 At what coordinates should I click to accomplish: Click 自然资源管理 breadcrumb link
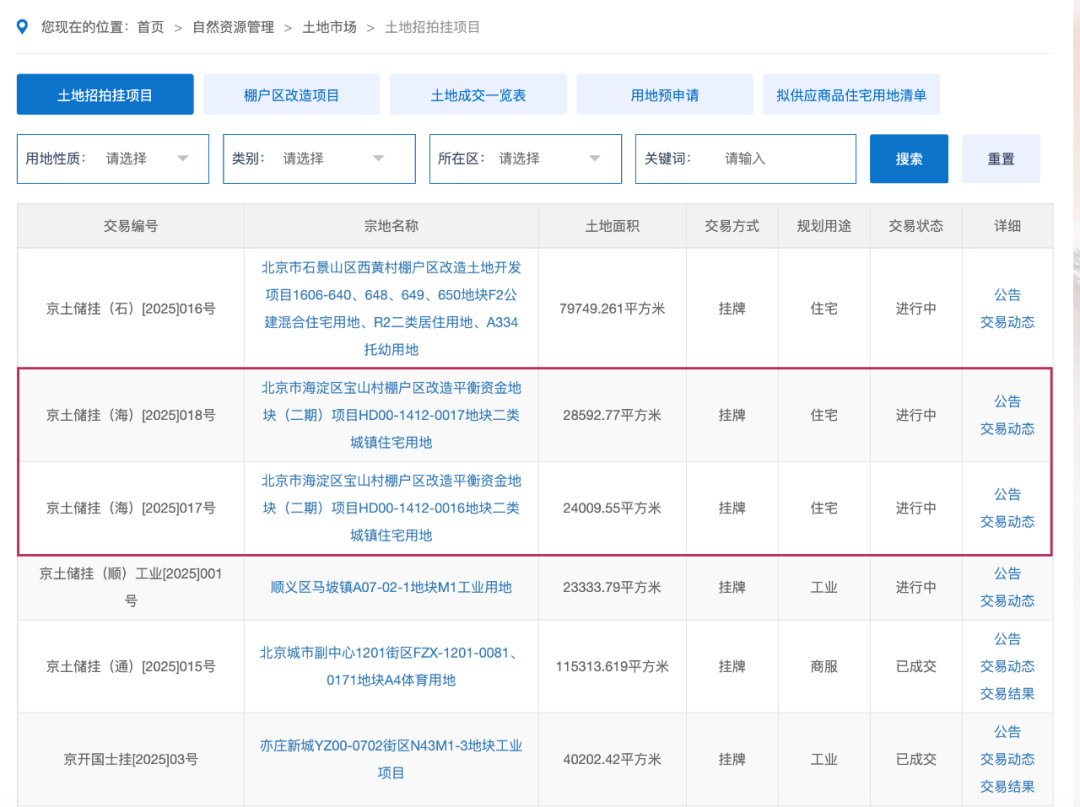tap(233, 27)
